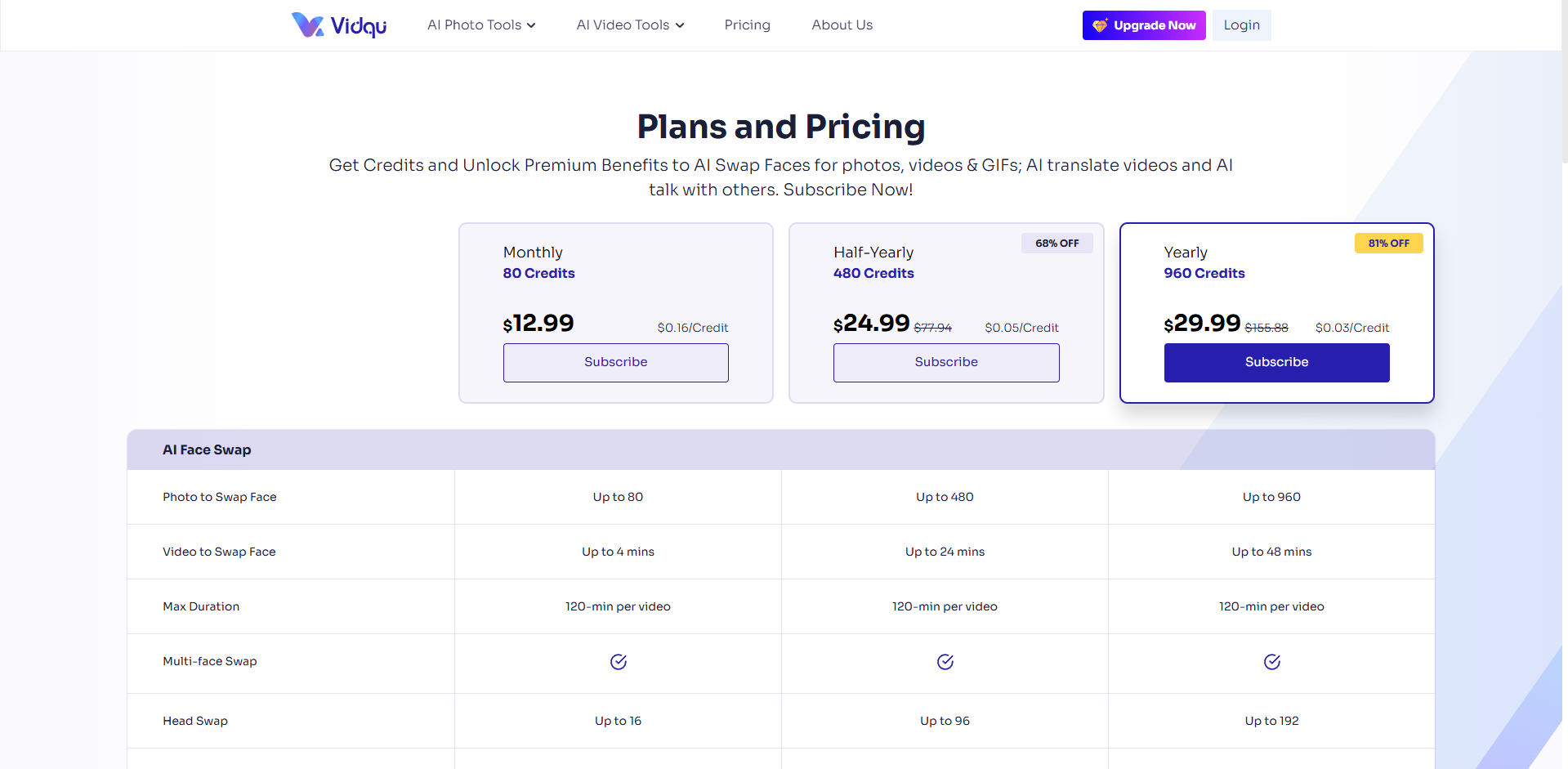This screenshot has width=1568, height=769.
Task: Click Multi-face Swap checkmark for Half-Yearly plan
Action: coord(945,662)
